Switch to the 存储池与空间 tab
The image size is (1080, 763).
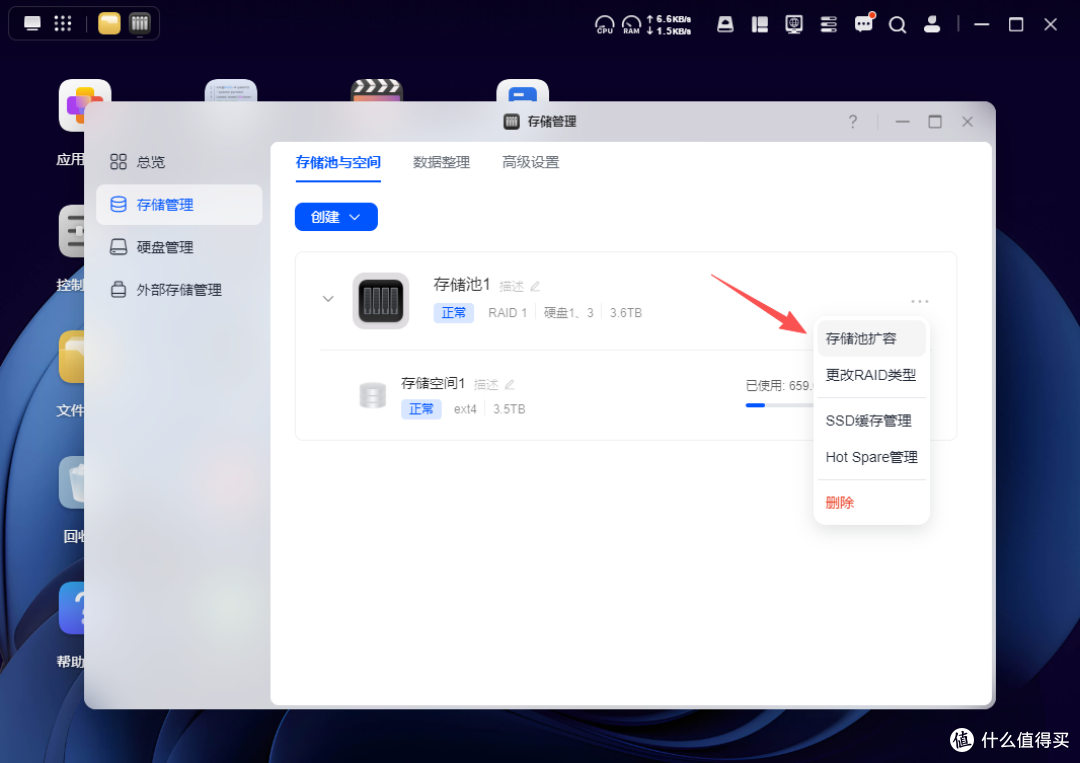(x=338, y=163)
